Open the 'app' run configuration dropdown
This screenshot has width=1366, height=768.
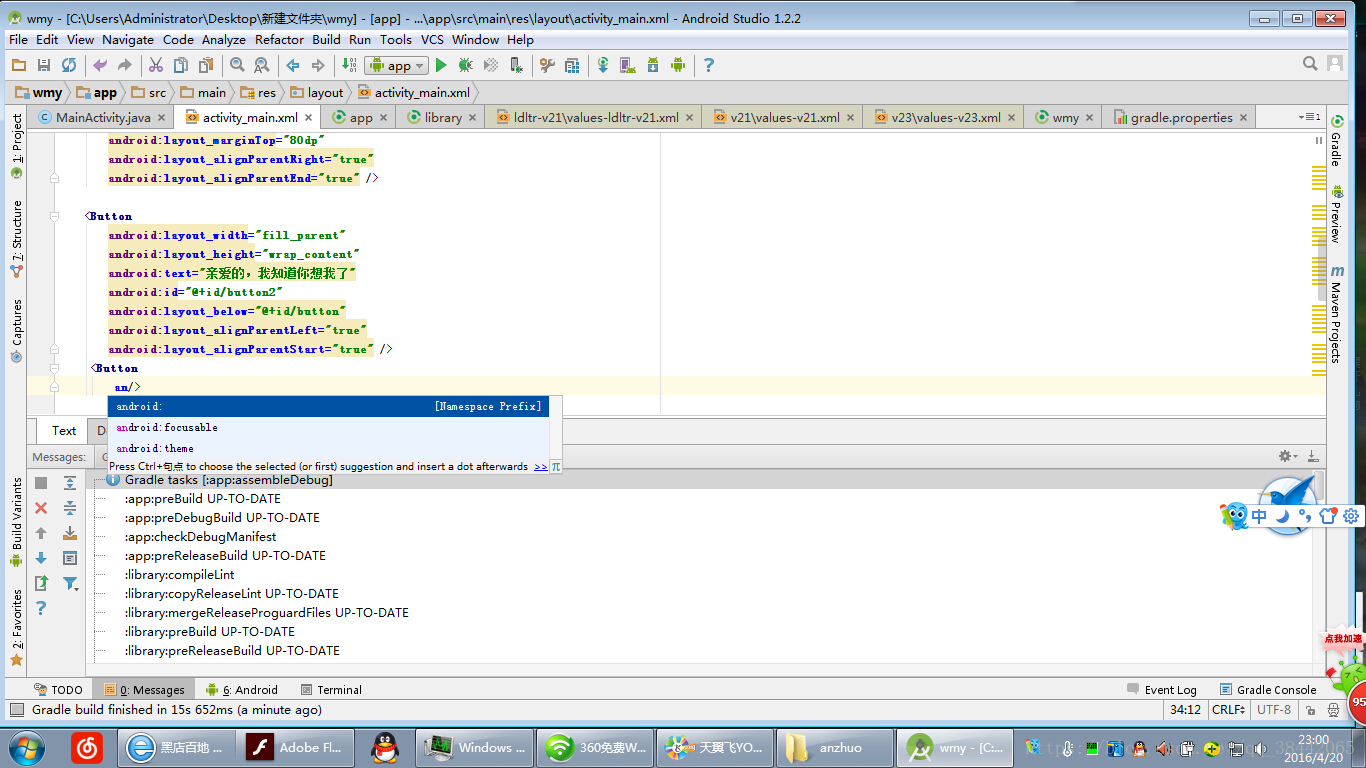click(396, 65)
